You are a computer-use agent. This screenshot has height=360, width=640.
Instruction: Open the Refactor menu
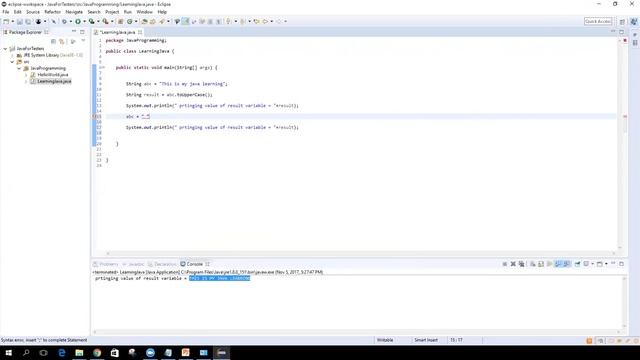[52, 12]
